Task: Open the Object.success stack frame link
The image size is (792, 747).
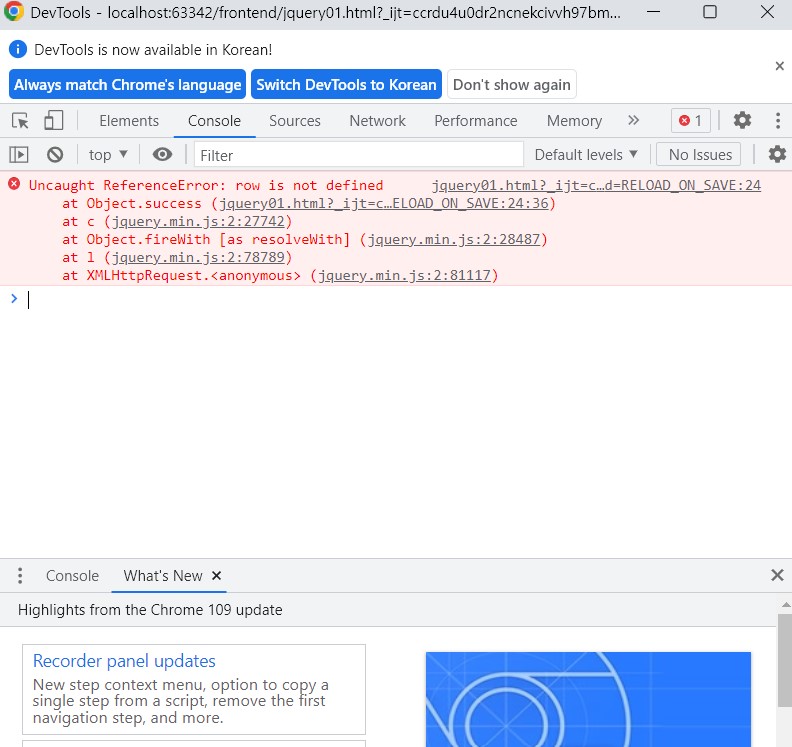Action: tap(383, 204)
